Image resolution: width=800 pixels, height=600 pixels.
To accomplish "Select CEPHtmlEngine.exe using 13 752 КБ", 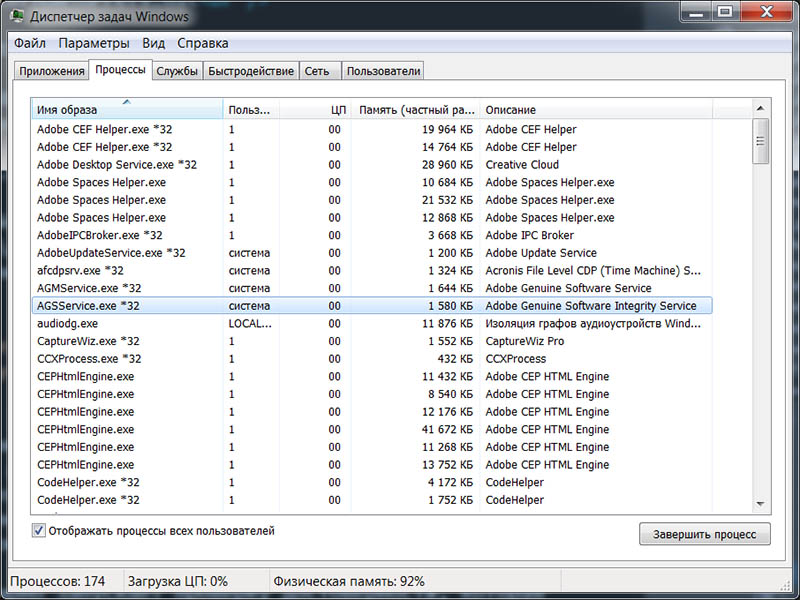I will click(x=371, y=465).
